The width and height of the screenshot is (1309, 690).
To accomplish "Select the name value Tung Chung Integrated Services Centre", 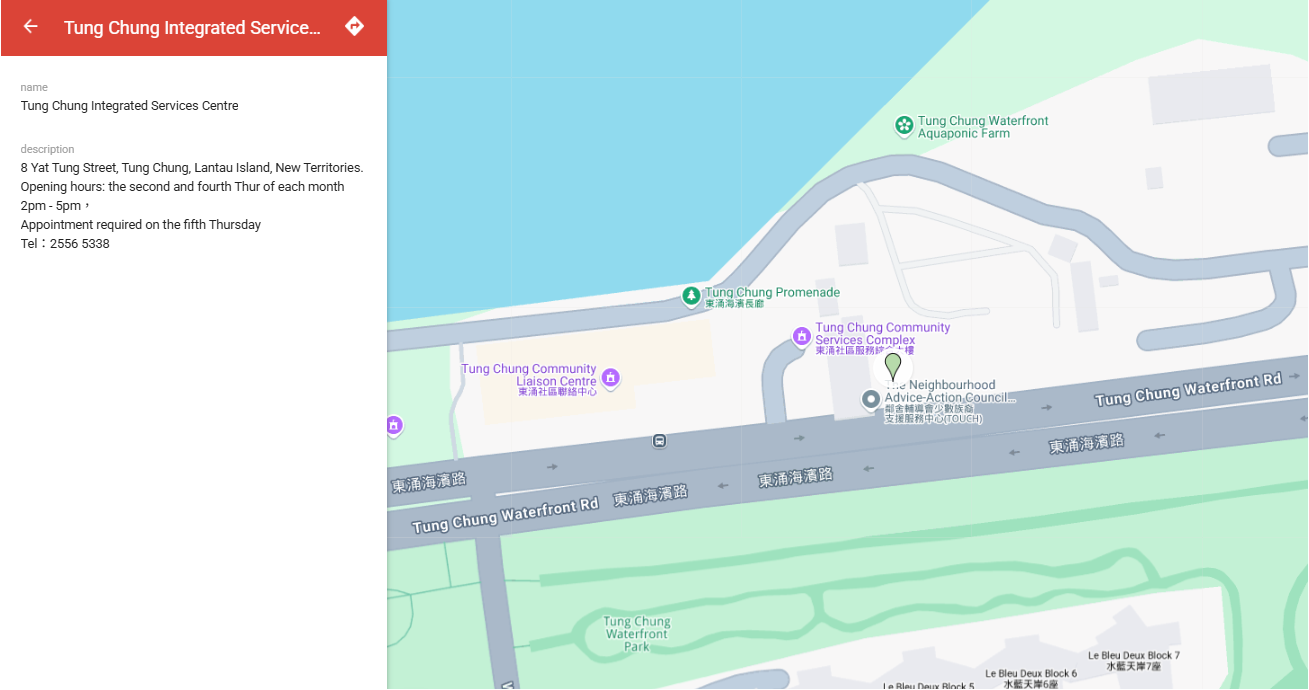I will pyautogui.click(x=130, y=106).
